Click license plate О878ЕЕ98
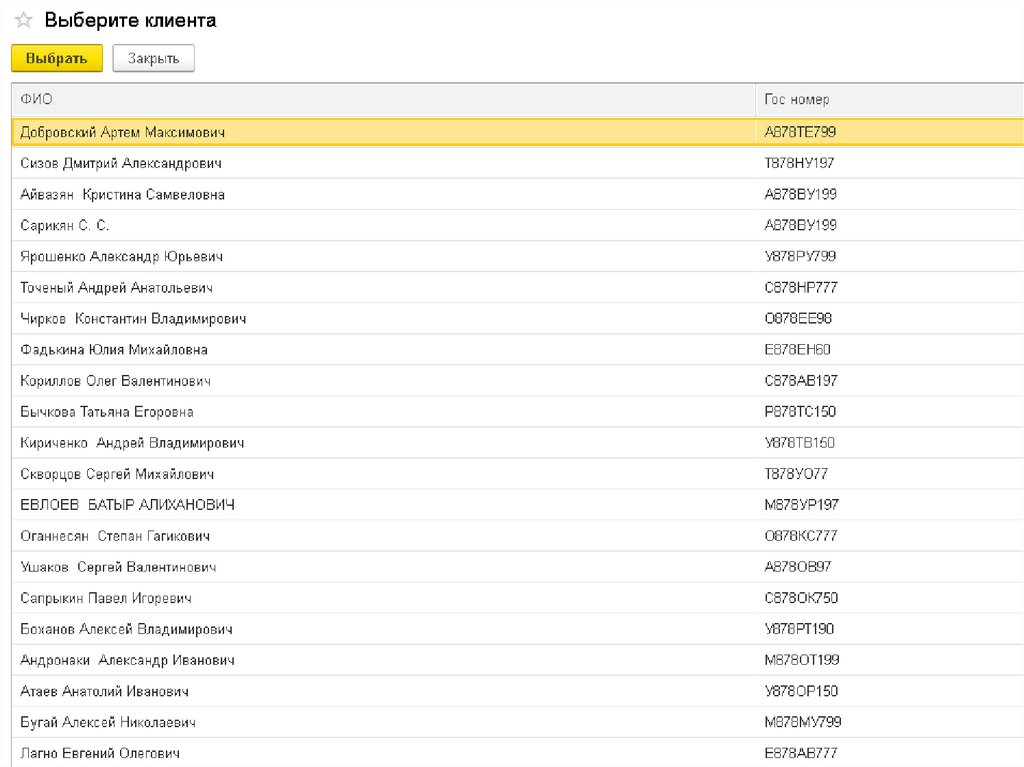 [x=798, y=318]
